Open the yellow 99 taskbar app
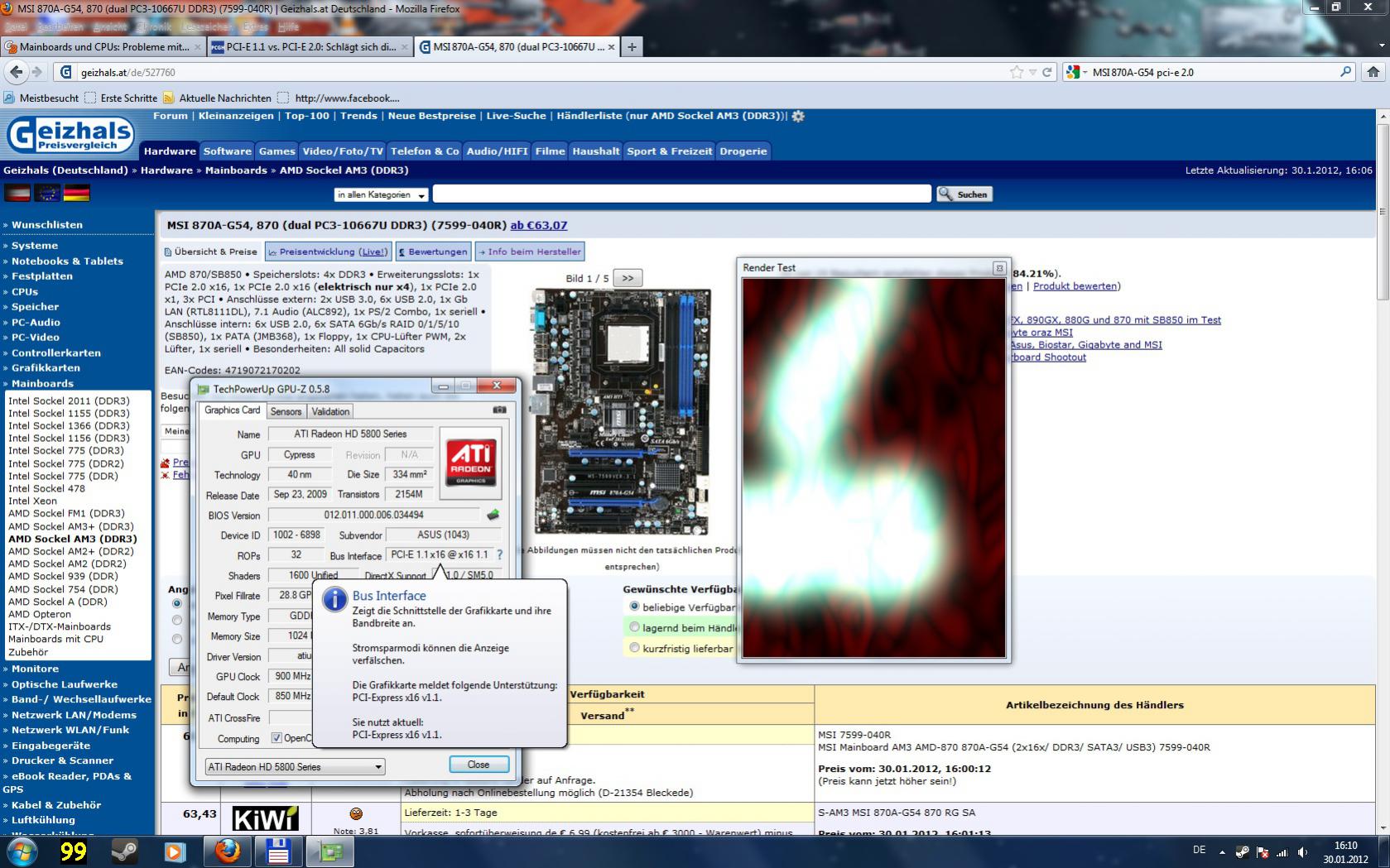 coord(73,851)
